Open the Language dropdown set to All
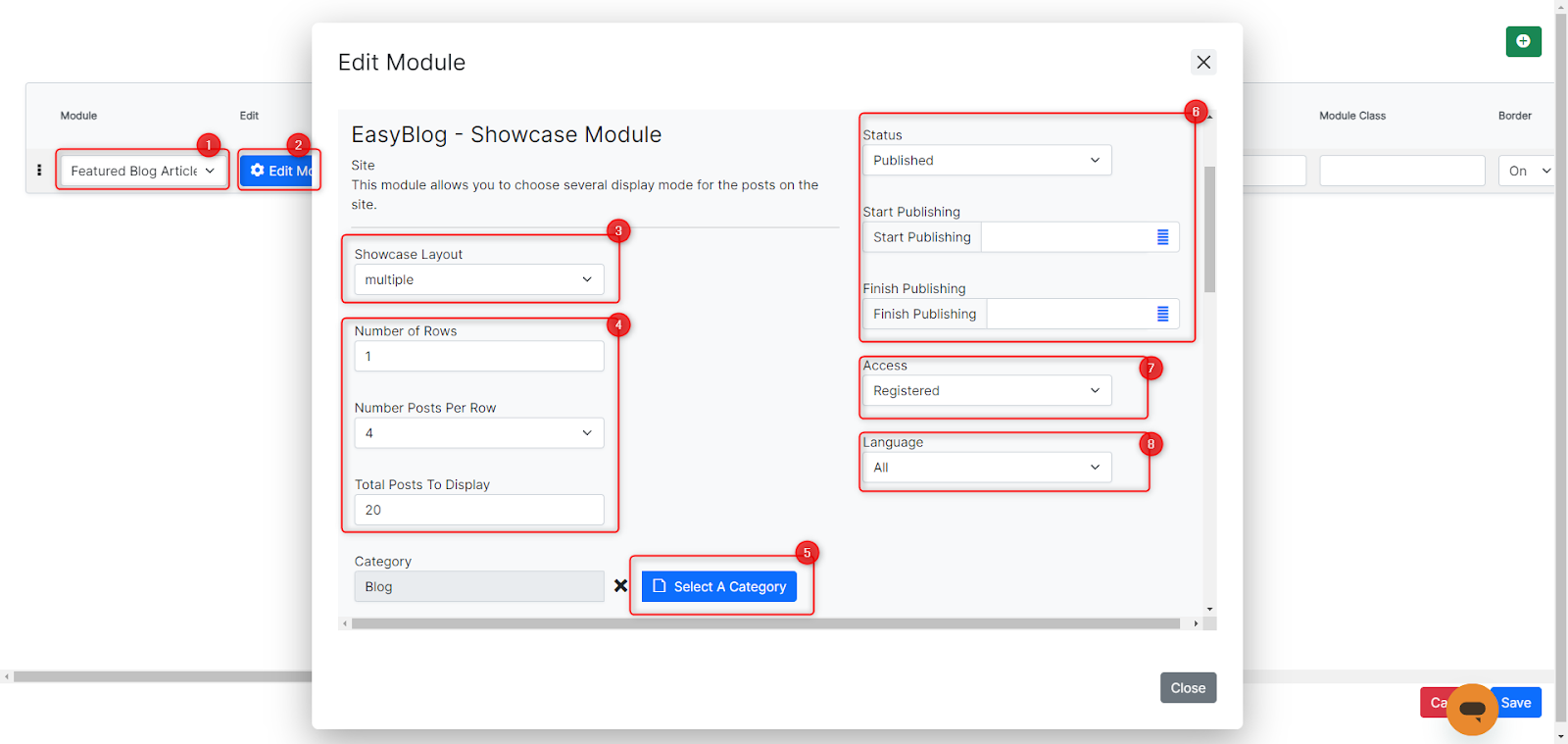Image resolution: width=1568 pixels, height=744 pixels. (986, 468)
